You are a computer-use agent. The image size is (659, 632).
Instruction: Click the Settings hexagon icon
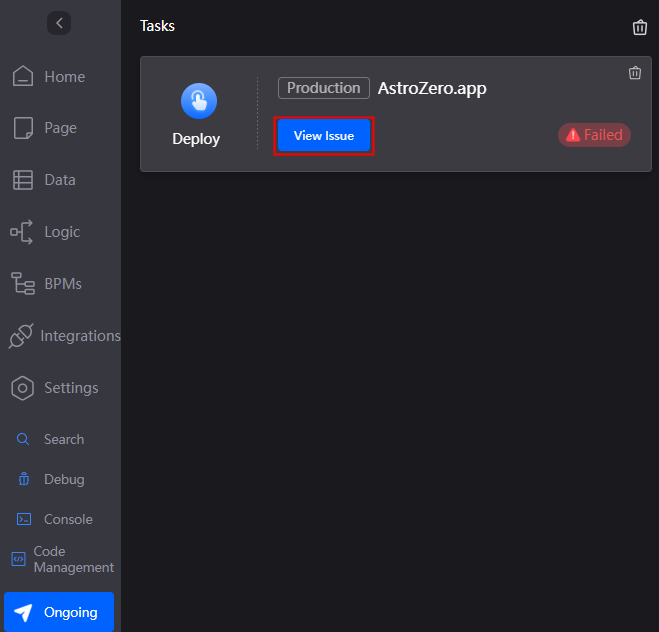point(22,388)
